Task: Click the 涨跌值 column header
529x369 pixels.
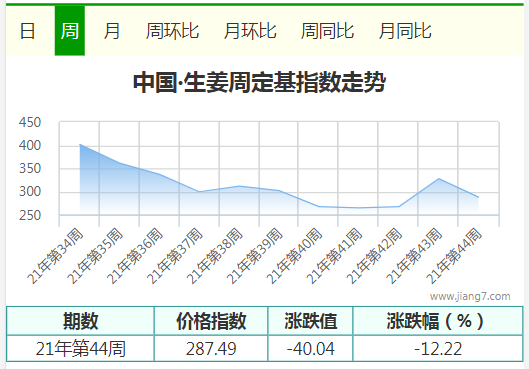Action: [x=310, y=321]
